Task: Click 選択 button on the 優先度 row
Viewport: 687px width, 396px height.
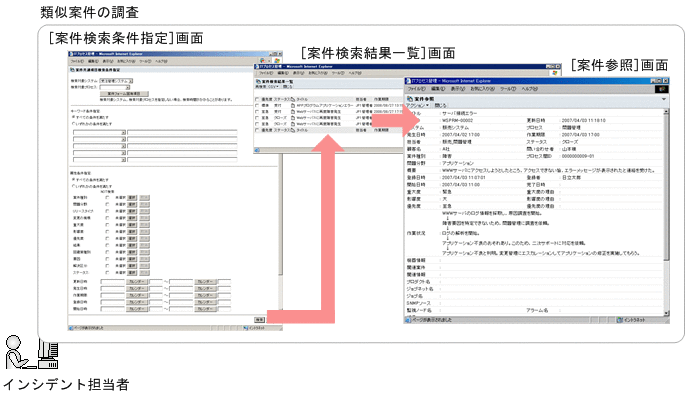Action: point(132,238)
